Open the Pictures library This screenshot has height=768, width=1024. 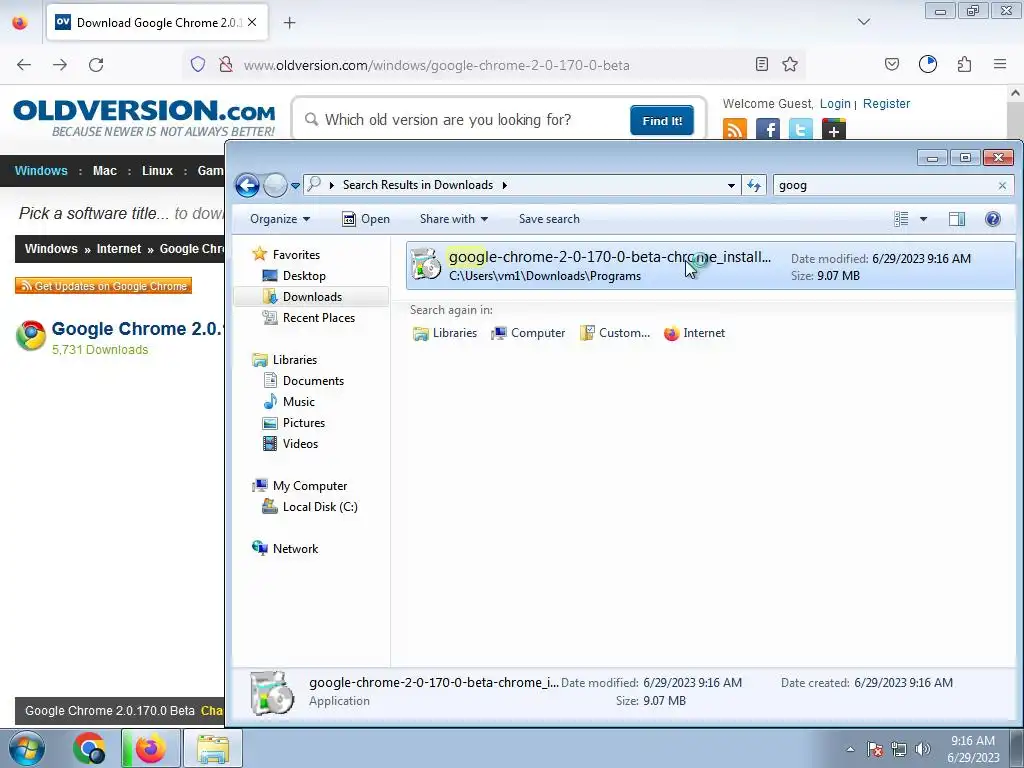294,423
